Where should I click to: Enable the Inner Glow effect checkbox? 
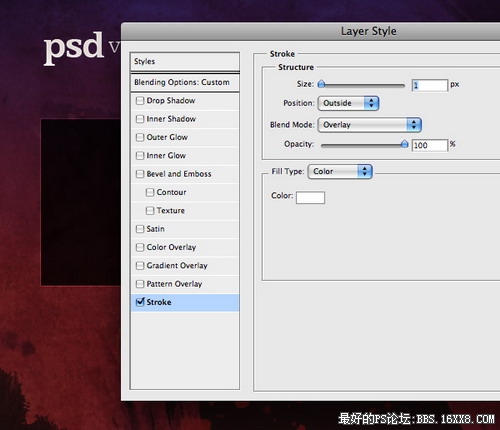pyautogui.click(x=140, y=156)
